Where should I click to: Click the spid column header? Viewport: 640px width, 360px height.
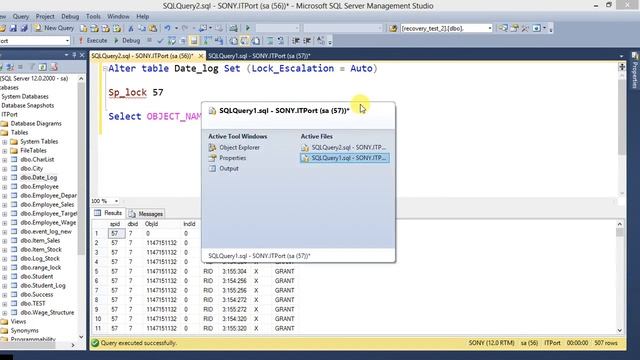115,224
